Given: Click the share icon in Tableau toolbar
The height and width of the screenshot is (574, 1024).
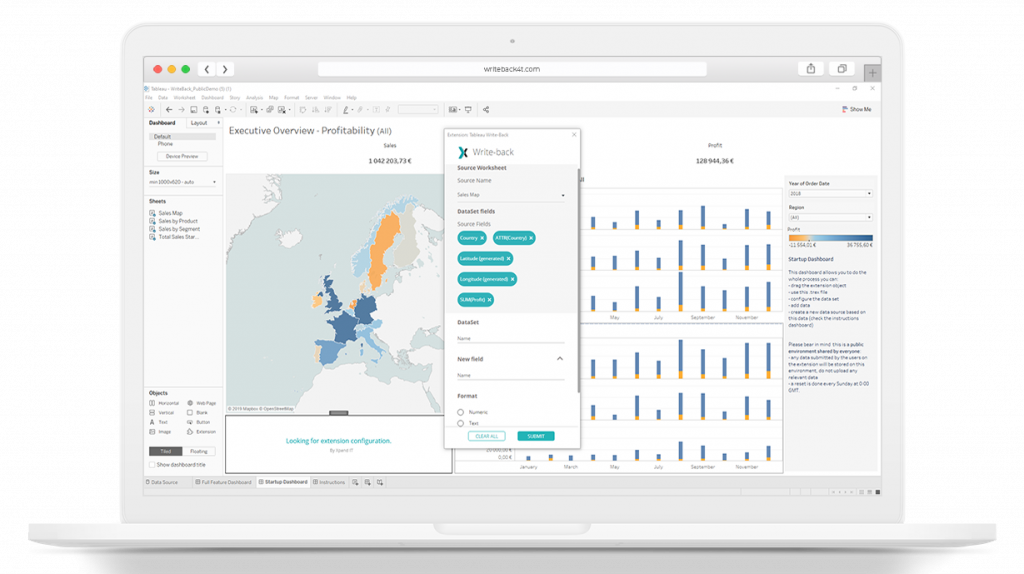Looking at the screenshot, I should [x=486, y=109].
